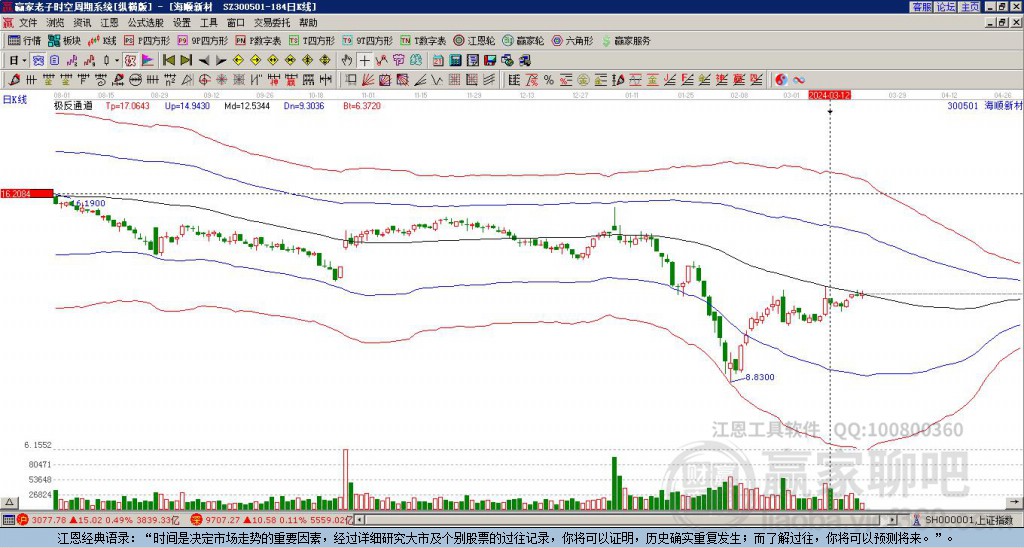Open the 板块 sector view
Viewport: 1024px width, 548px height.
pos(65,40)
